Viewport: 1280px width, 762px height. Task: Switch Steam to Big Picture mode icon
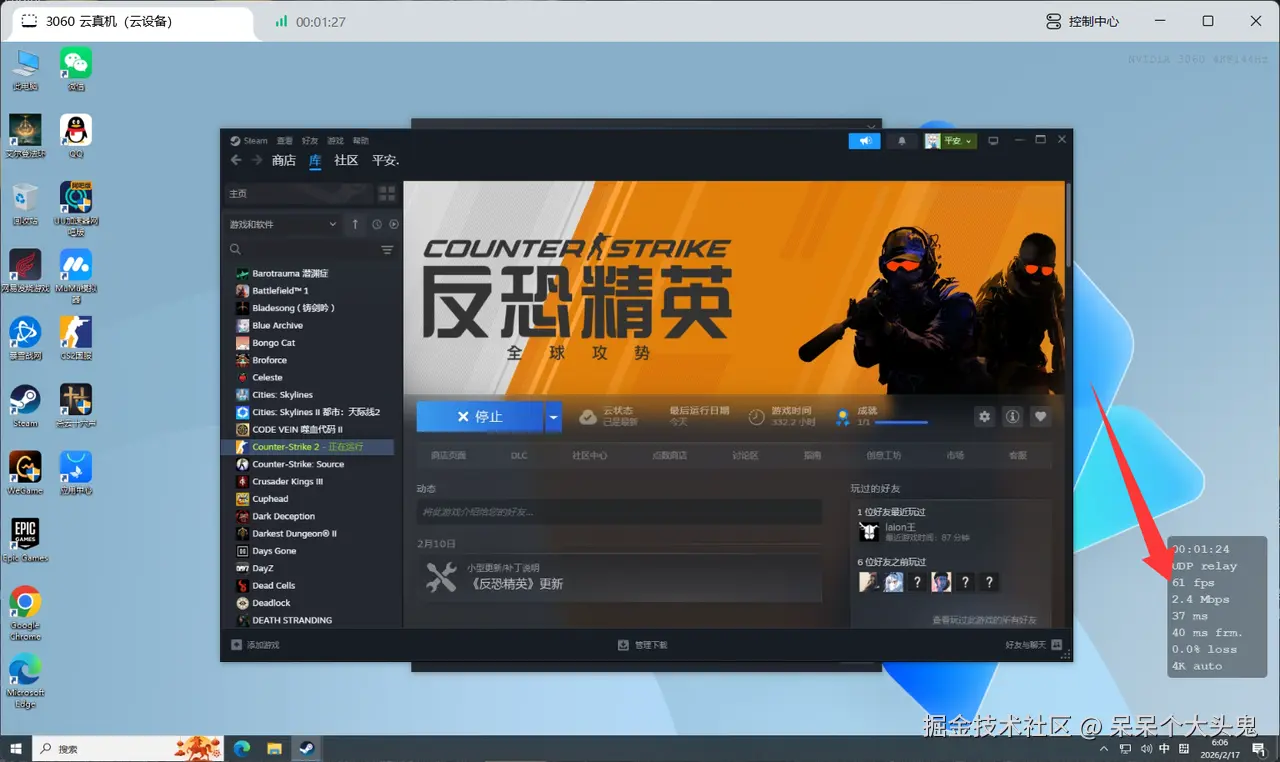point(993,141)
